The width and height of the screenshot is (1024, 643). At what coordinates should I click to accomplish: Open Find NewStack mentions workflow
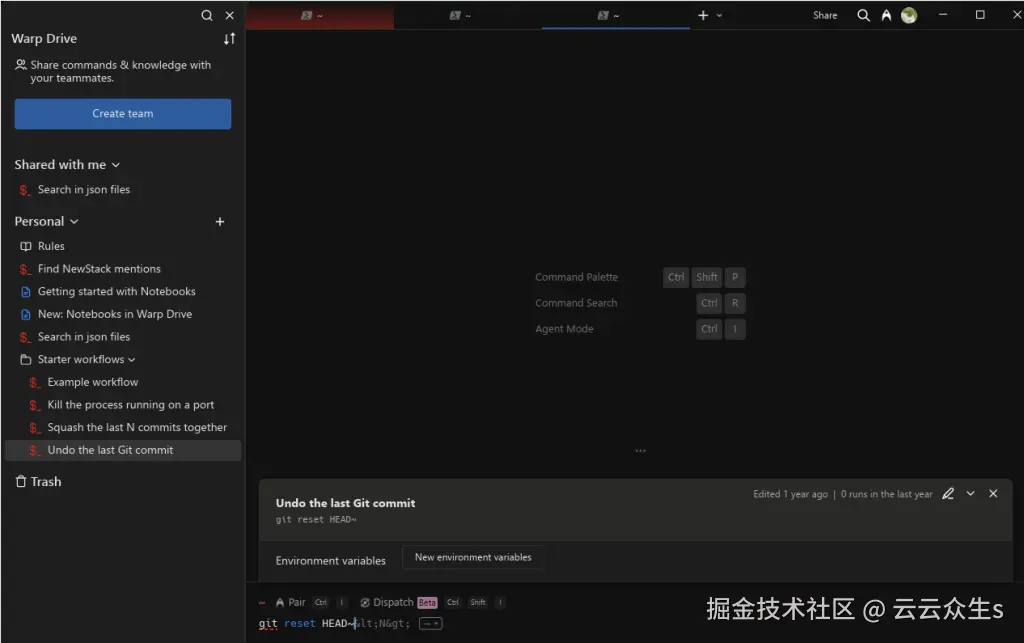(99, 269)
